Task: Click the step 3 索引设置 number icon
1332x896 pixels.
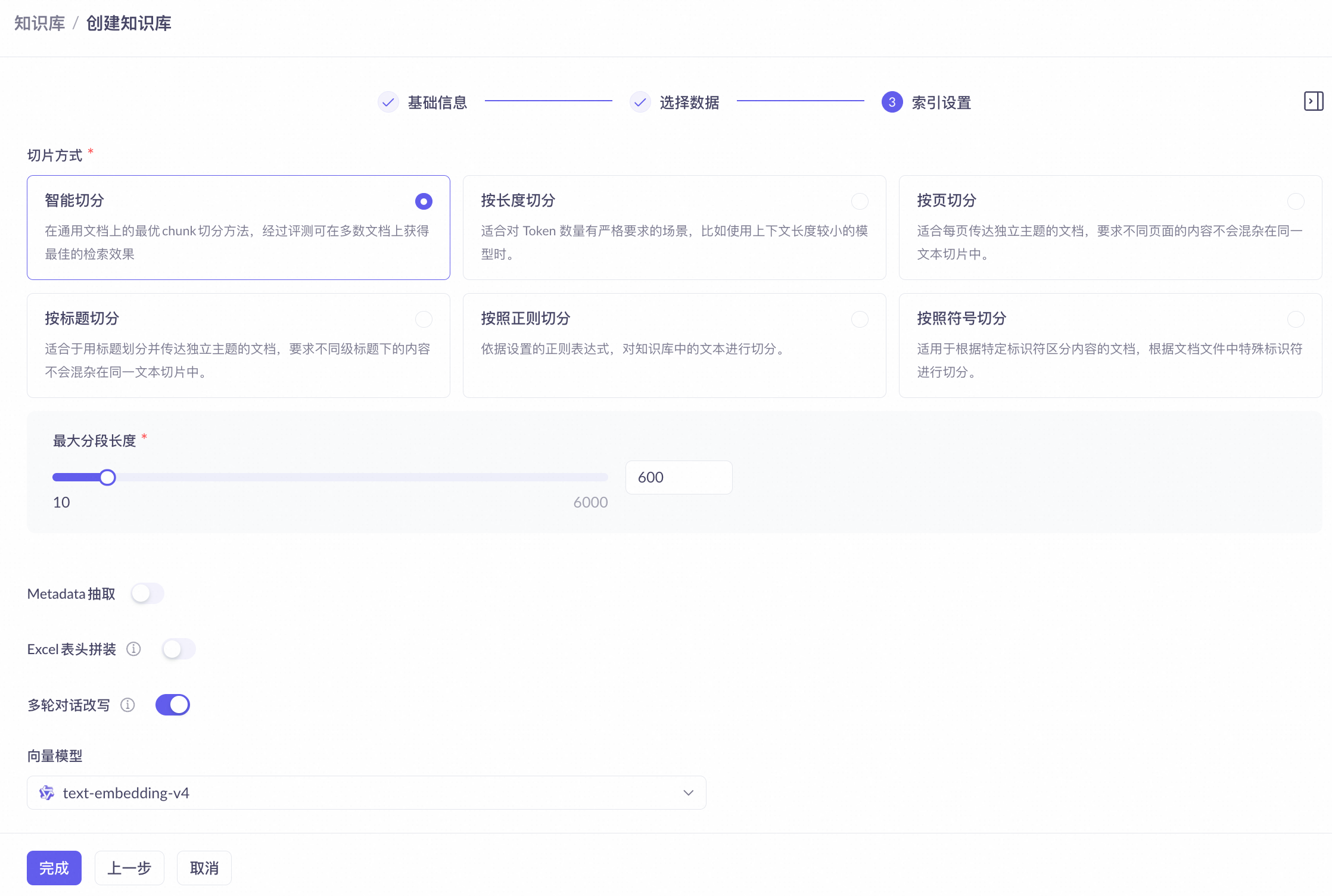Action: (892, 102)
